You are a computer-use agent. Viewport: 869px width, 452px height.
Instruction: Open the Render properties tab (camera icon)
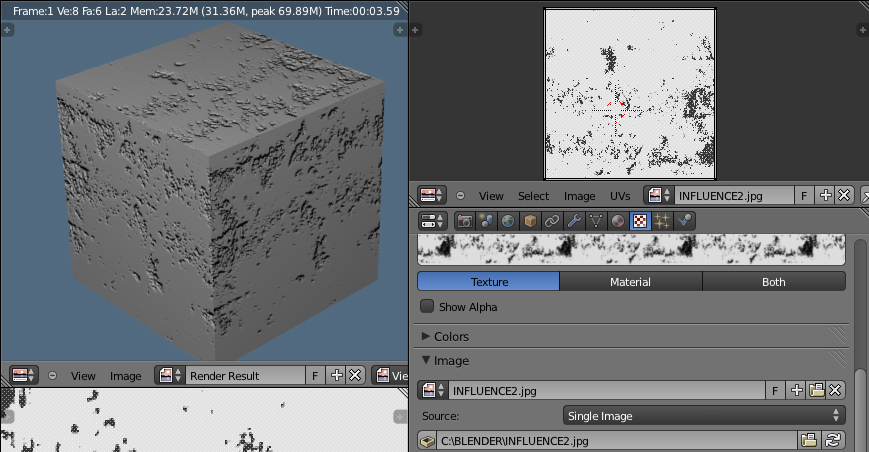464,221
